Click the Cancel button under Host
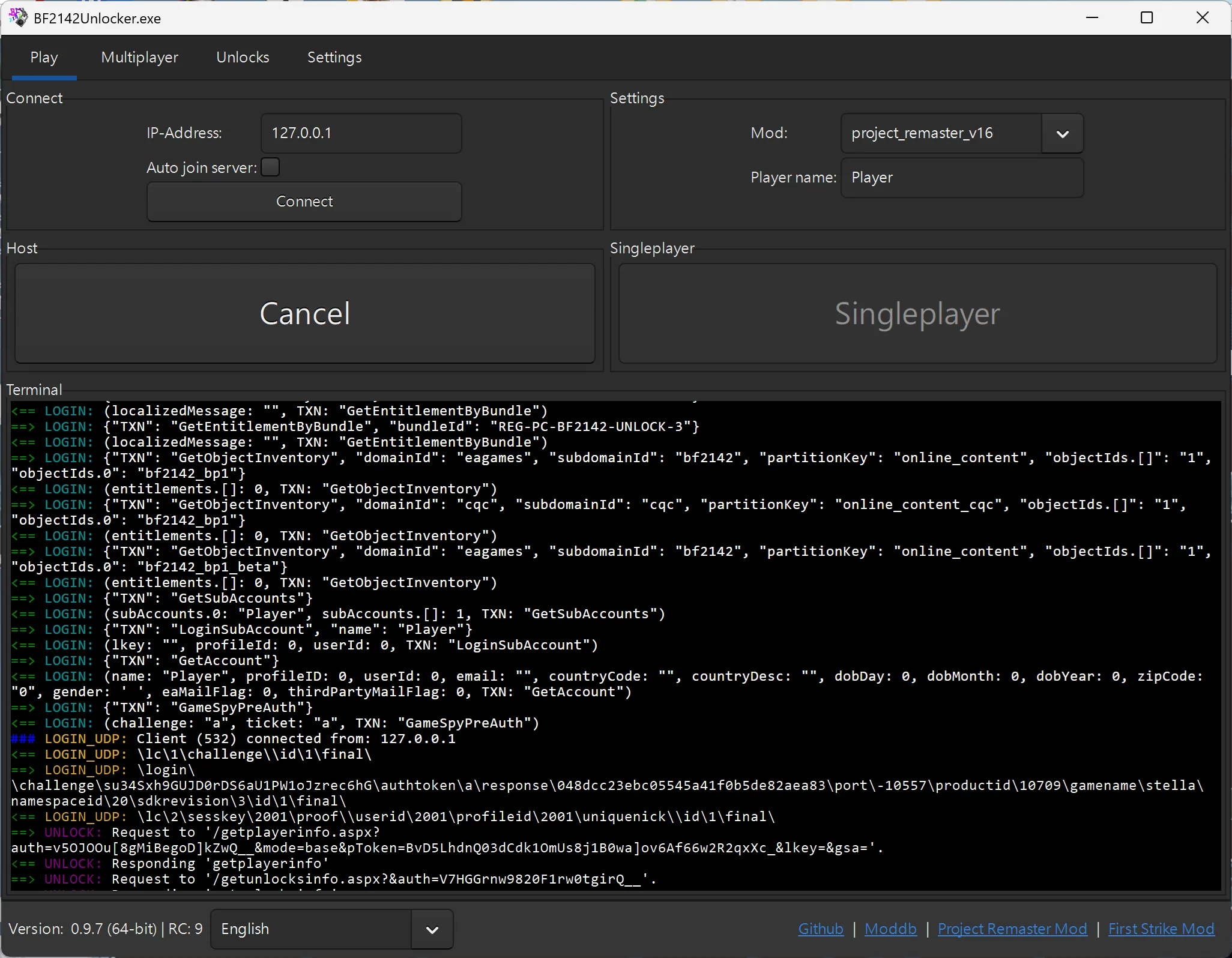1232x958 pixels. click(304, 313)
